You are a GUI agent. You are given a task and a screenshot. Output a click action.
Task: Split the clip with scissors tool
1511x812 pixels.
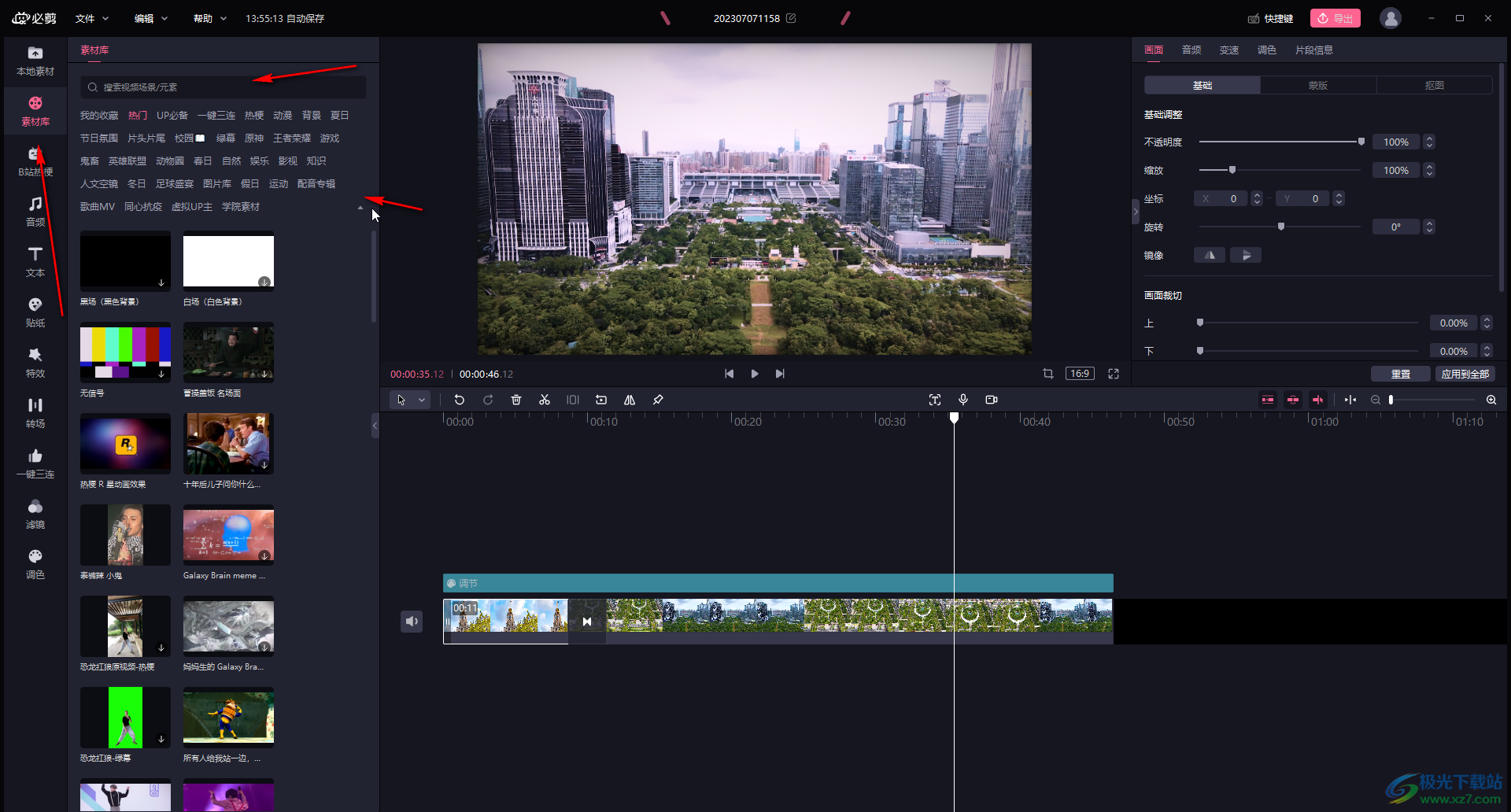[545, 400]
